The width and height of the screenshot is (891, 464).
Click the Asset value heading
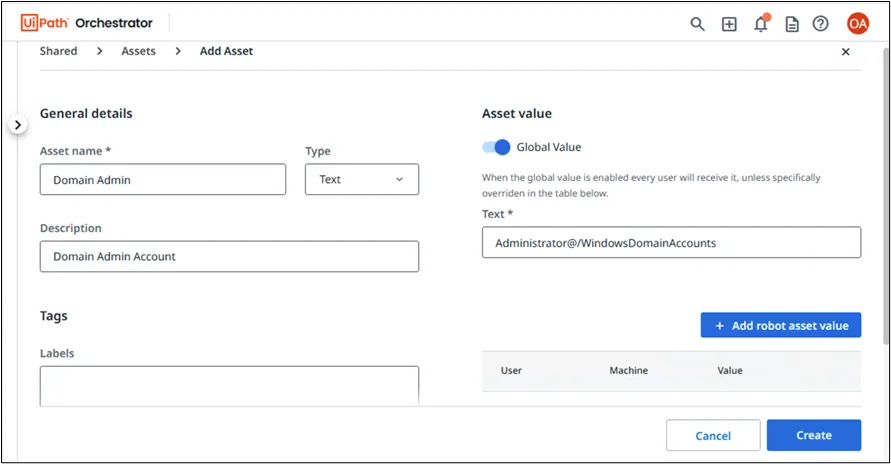tap(517, 114)
